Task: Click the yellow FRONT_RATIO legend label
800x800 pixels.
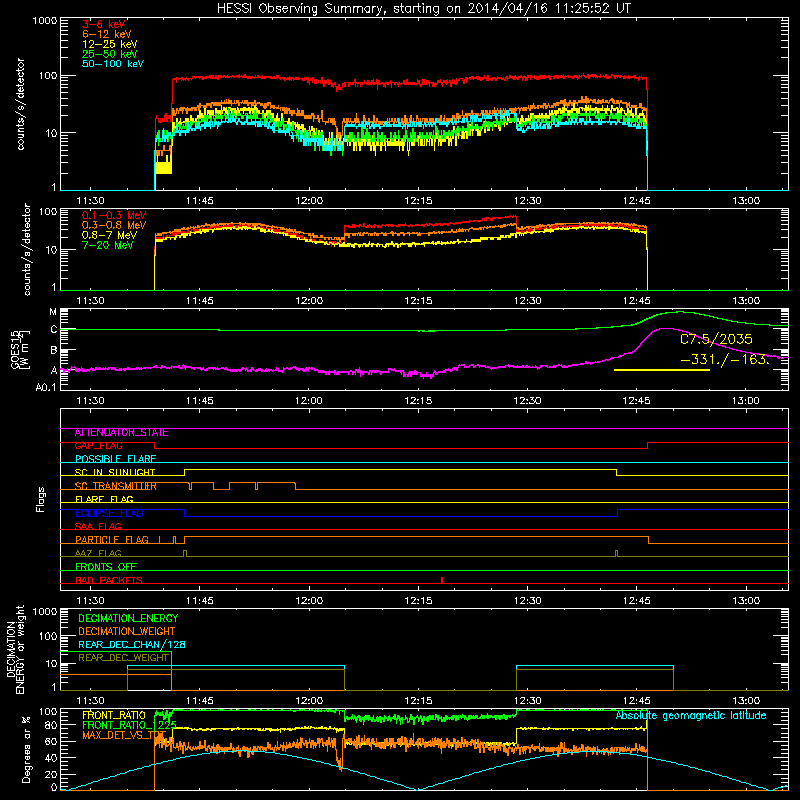Action: (114, 716)
